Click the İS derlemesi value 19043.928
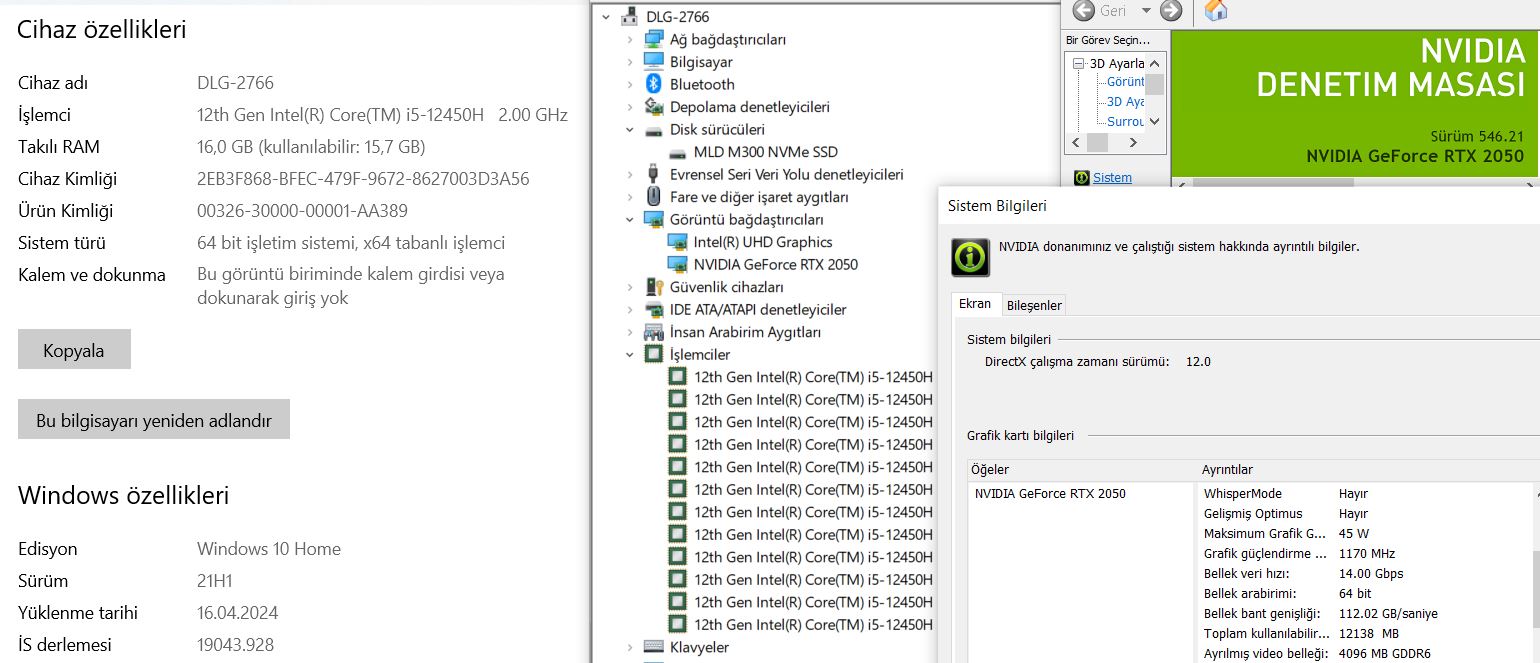Screen dimensions: 1540x663 click(235, 645)
